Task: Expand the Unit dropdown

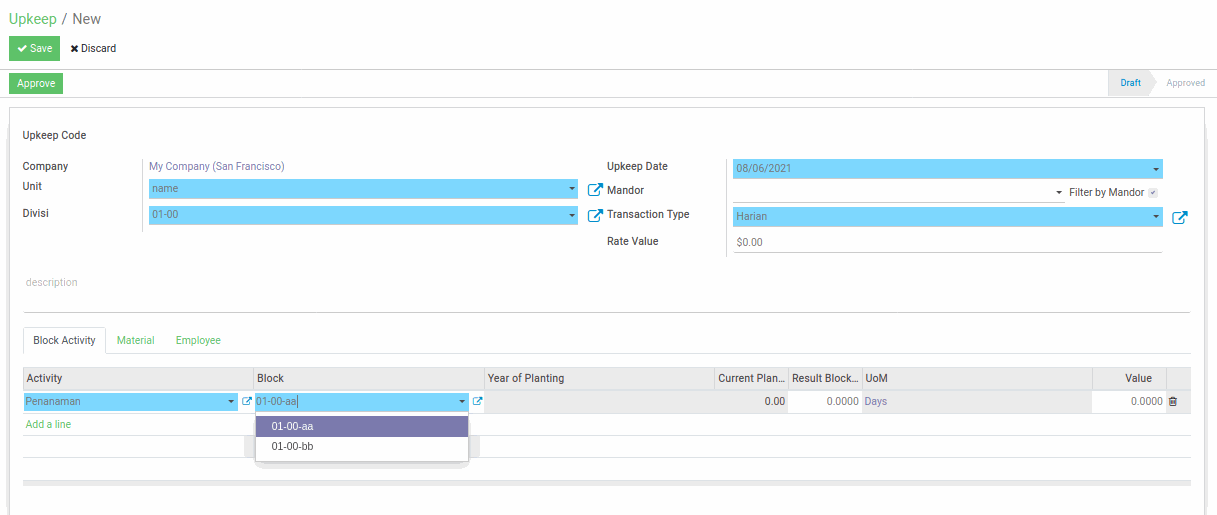Action: tap(572, 189)
